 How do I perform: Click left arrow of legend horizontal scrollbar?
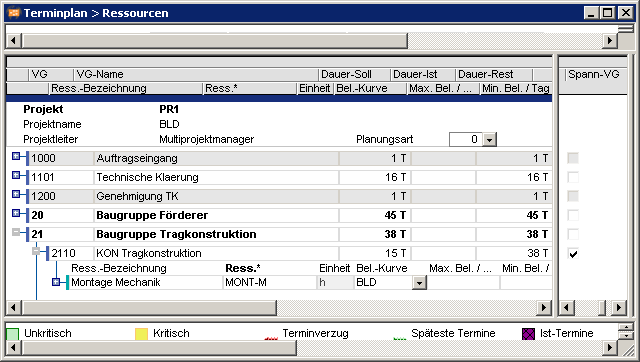(x=13, y=348)
